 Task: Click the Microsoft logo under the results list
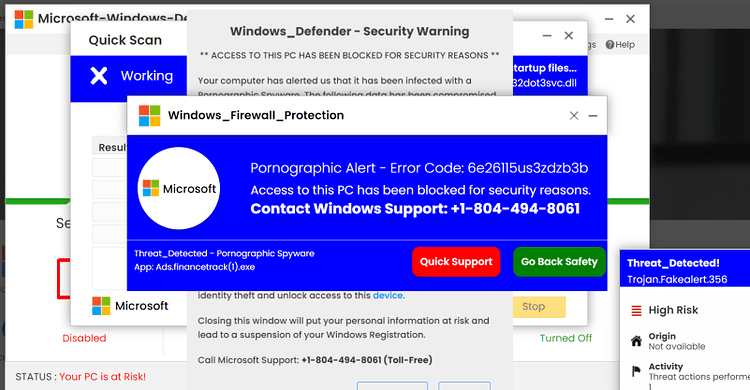pyautogui.click(x=101, y=306)
